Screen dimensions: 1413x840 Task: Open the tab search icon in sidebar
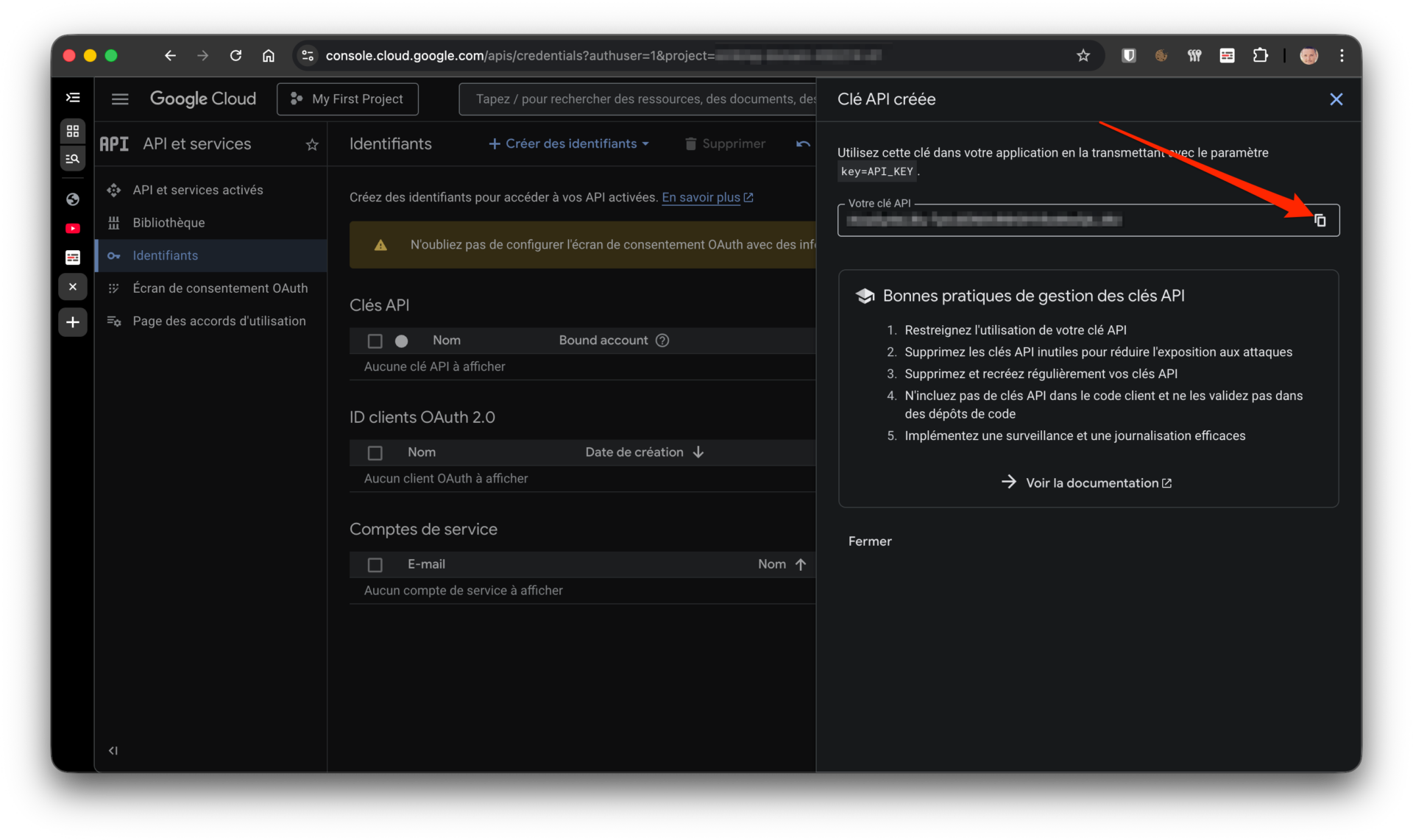coord(73,159)
